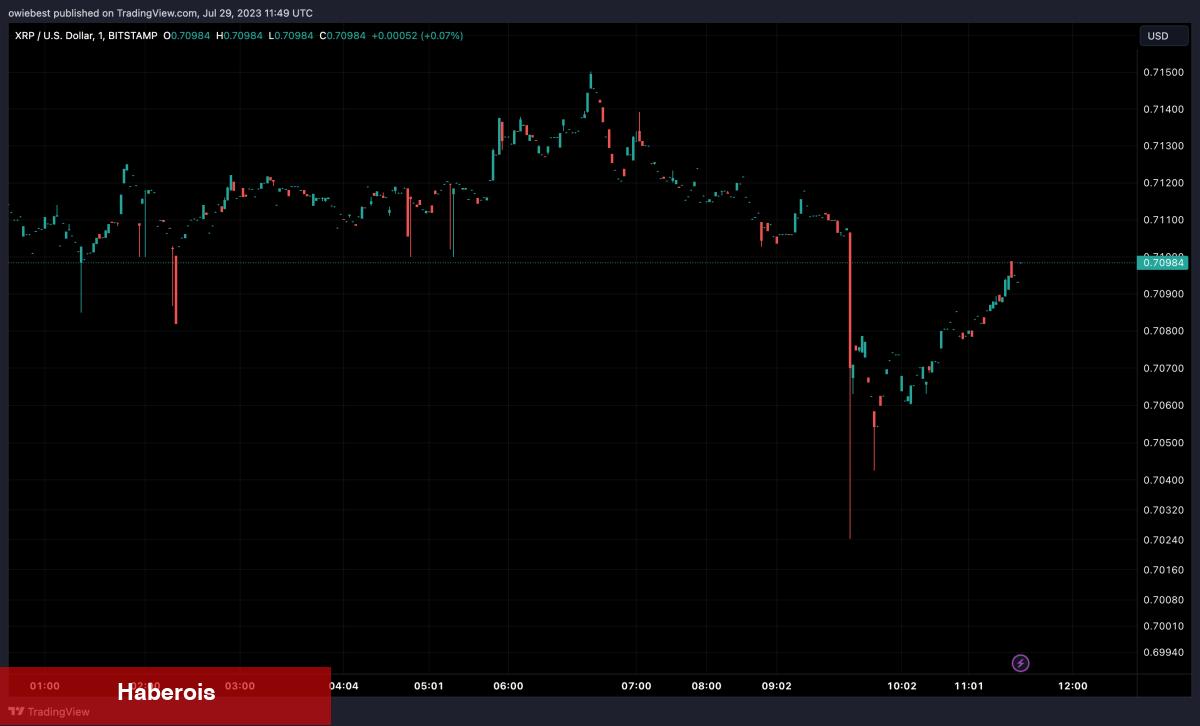Click the 05:01 time axis label
The image size is (1200, 726).
click(x=428, y=686)
